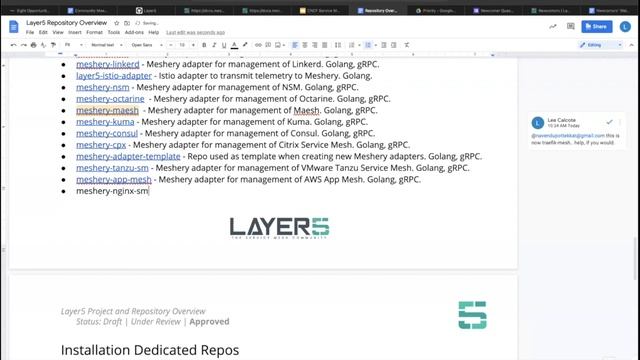Open line spacing options

coord(338,45)
